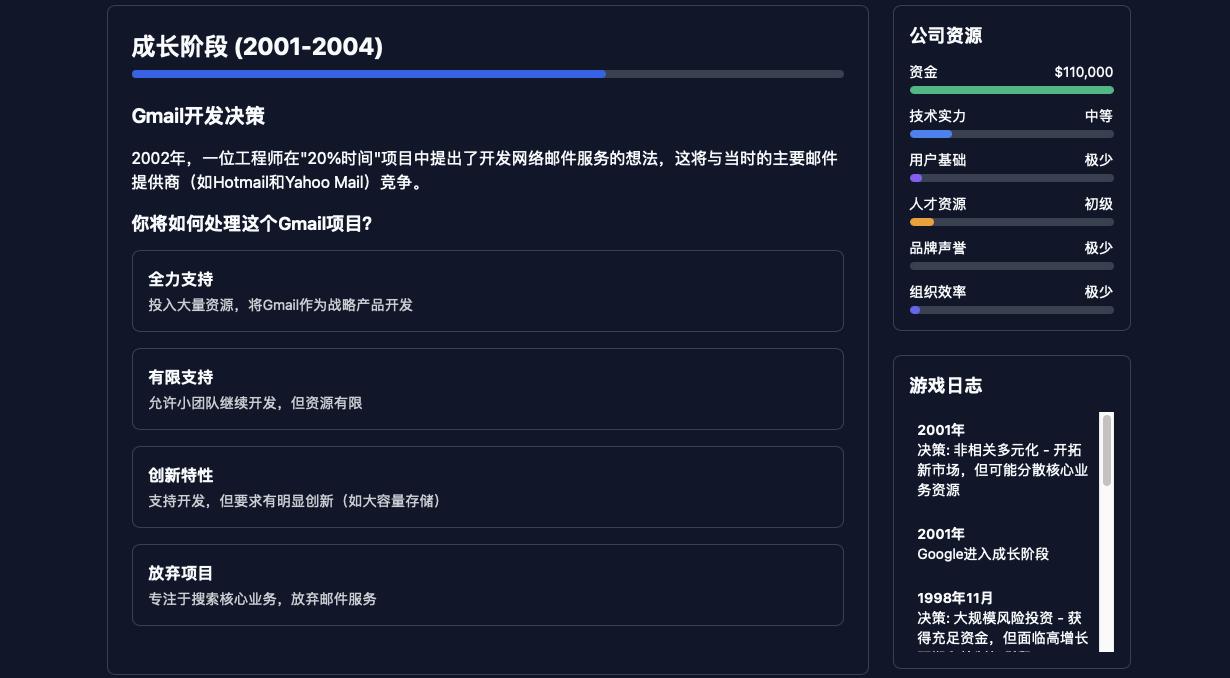This screenshot has height=678, width=1230.
Task: Click the 品牌声誉 progress bar
Action: (x=1011, y=266)
